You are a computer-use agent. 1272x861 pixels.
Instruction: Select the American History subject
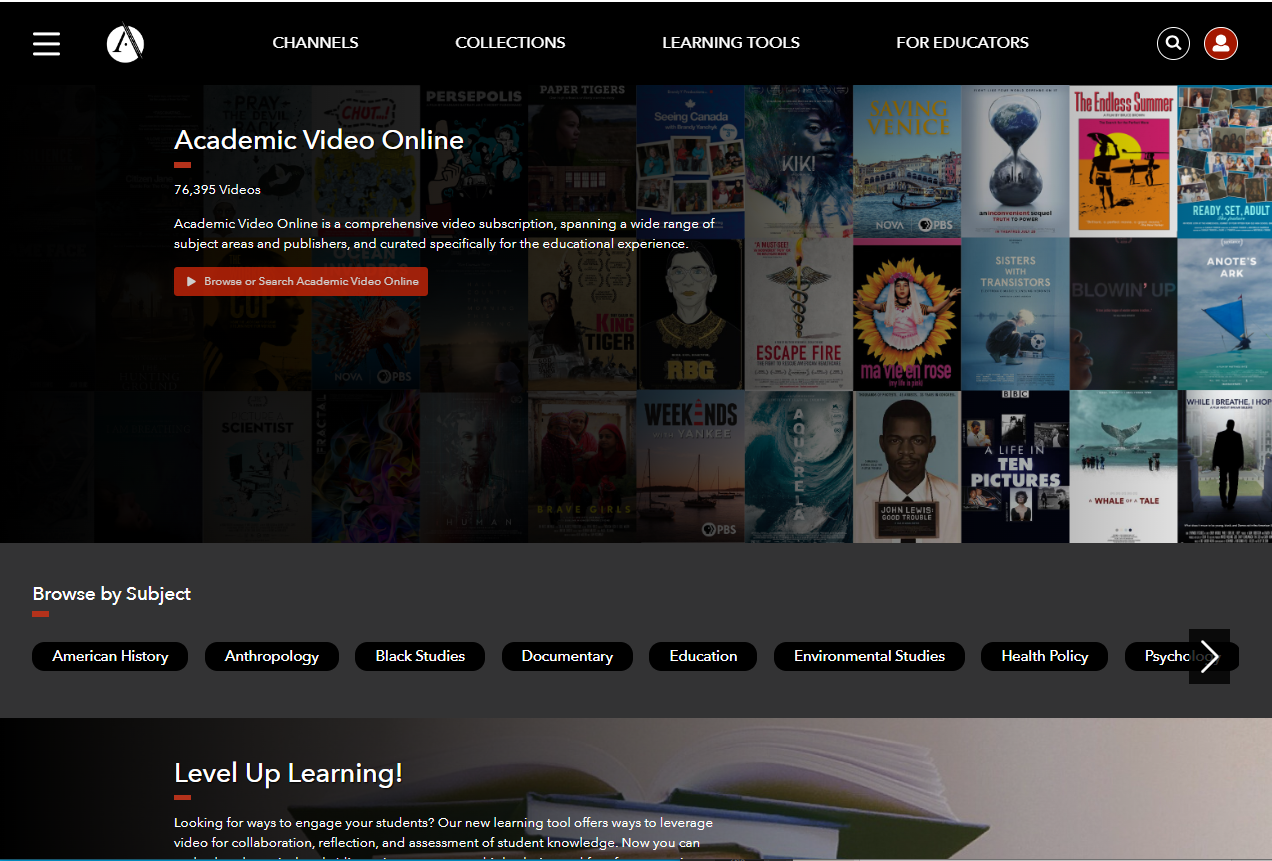[x=110, y=656]
